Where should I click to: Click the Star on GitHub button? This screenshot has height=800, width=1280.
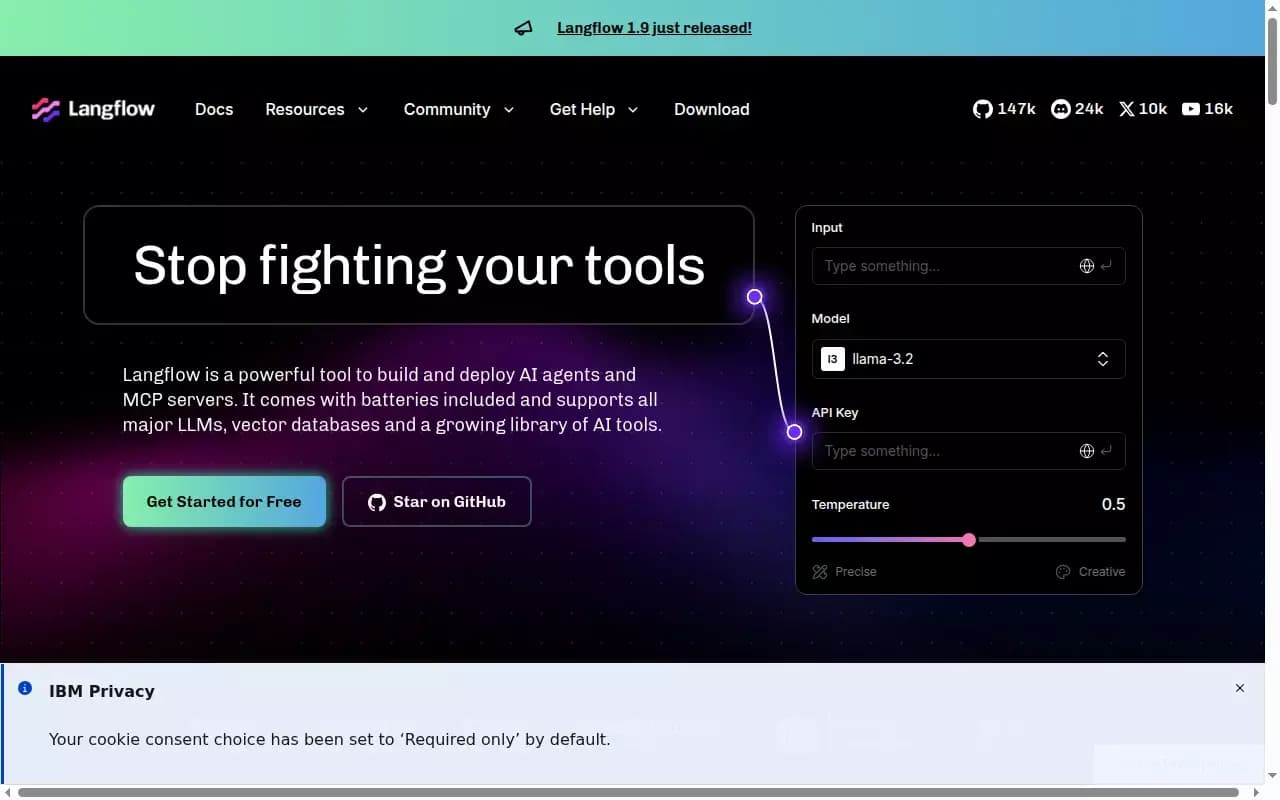click(437, 502)
